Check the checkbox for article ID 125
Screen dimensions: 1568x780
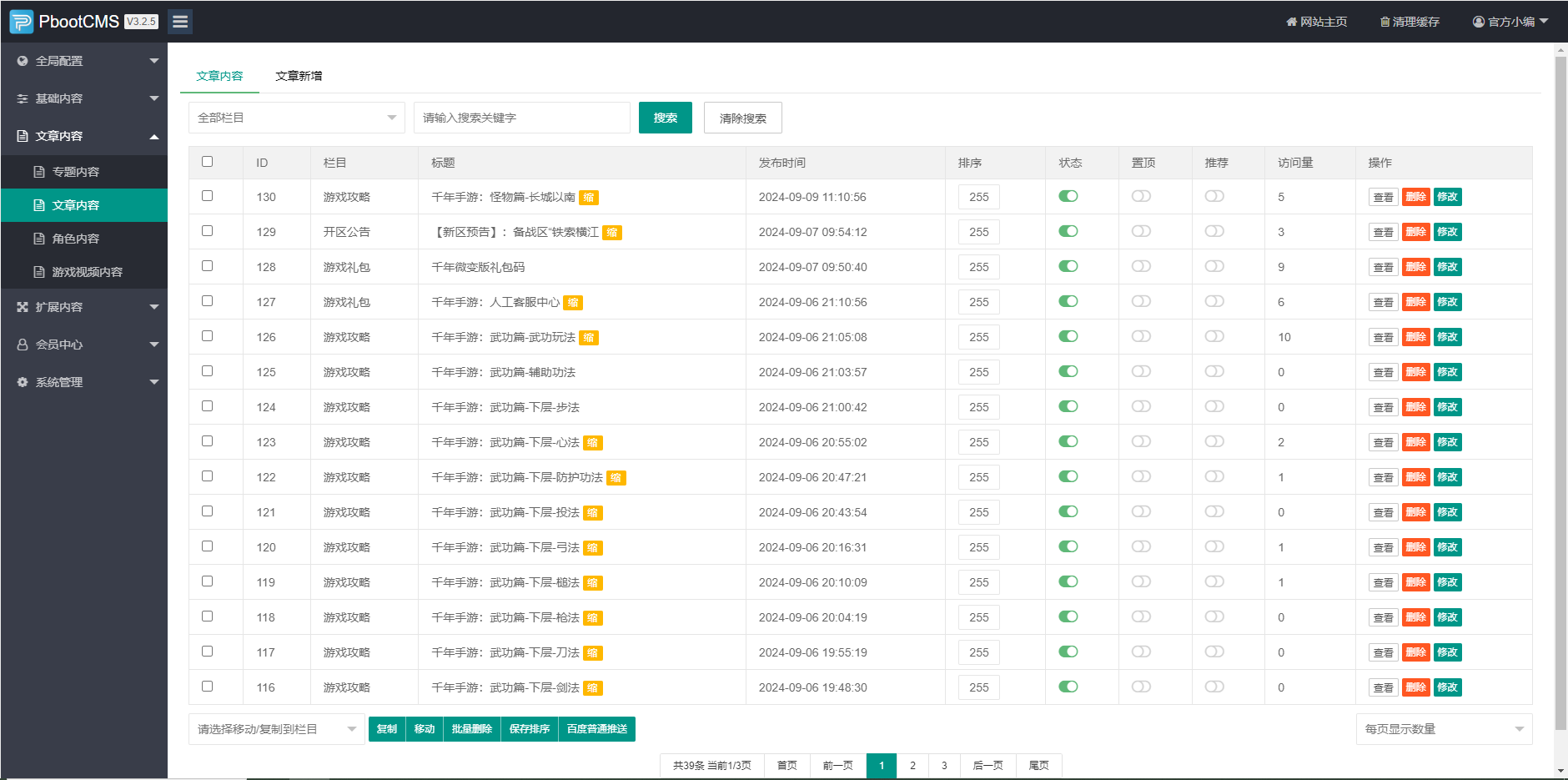tap(208, 371)
